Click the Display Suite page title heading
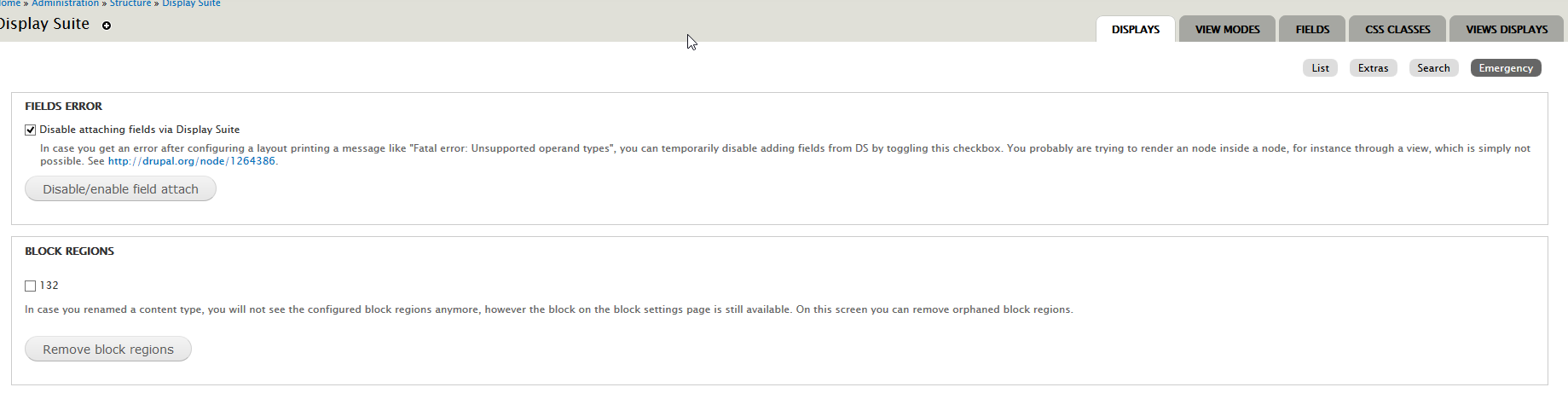Image resolution: width=1568 pixels, height=393 pixels. [44, 24]
